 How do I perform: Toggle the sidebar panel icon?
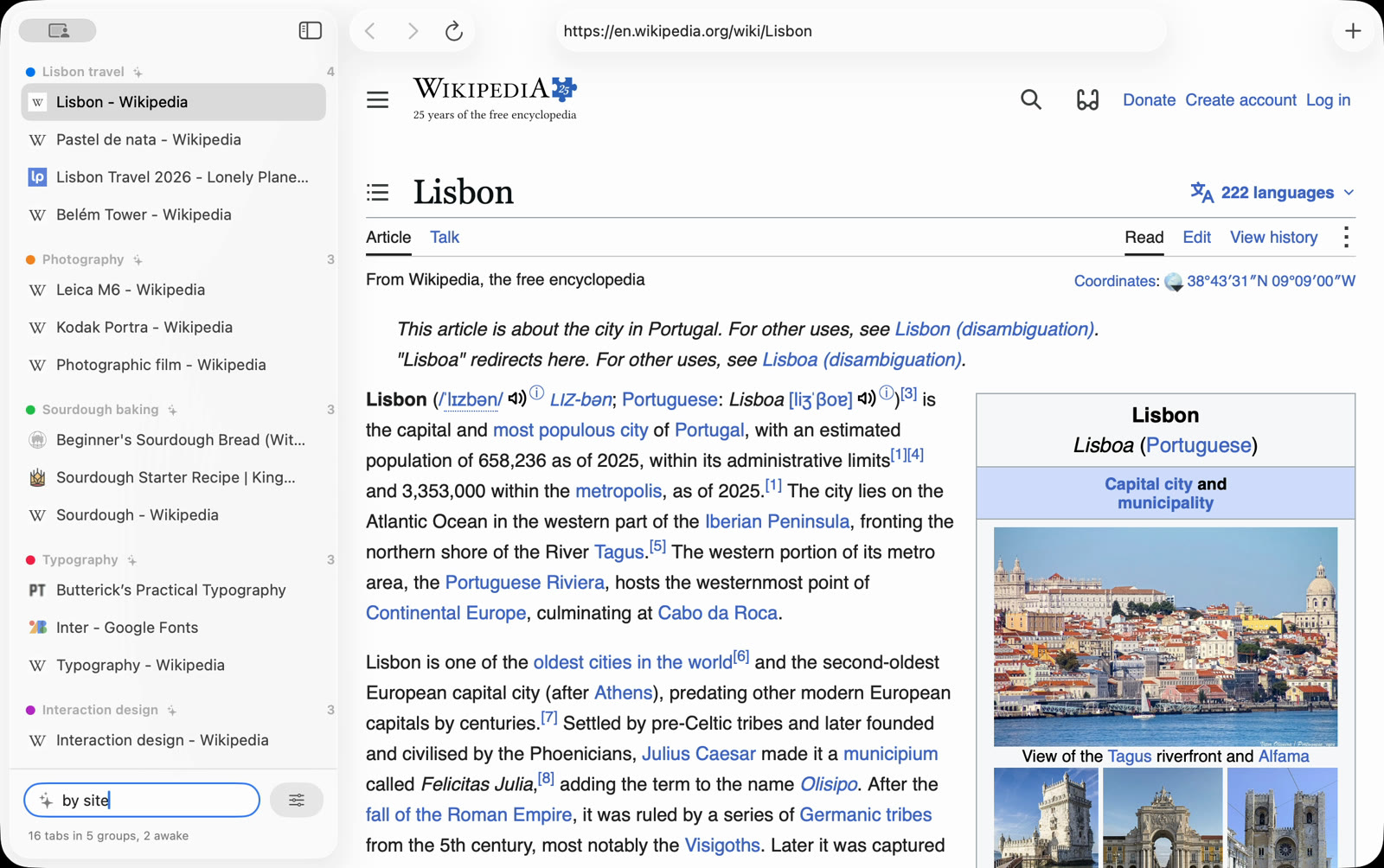pos(310,30)
